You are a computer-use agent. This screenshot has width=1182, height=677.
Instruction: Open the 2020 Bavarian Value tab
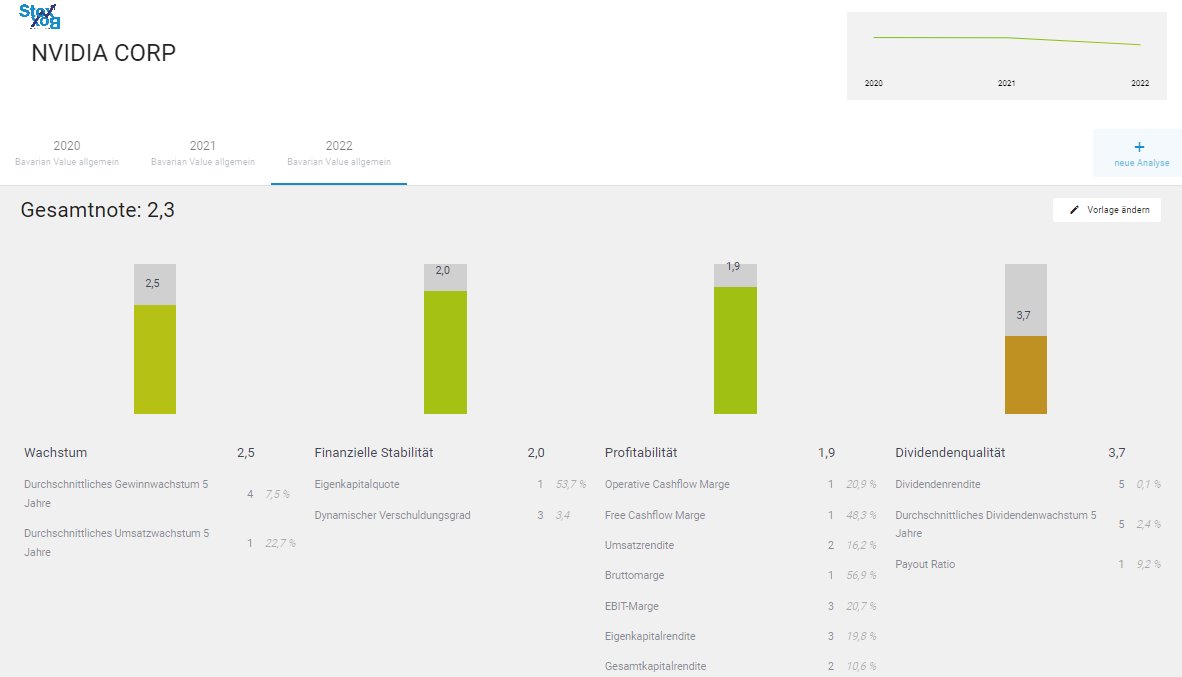point(67,152)
